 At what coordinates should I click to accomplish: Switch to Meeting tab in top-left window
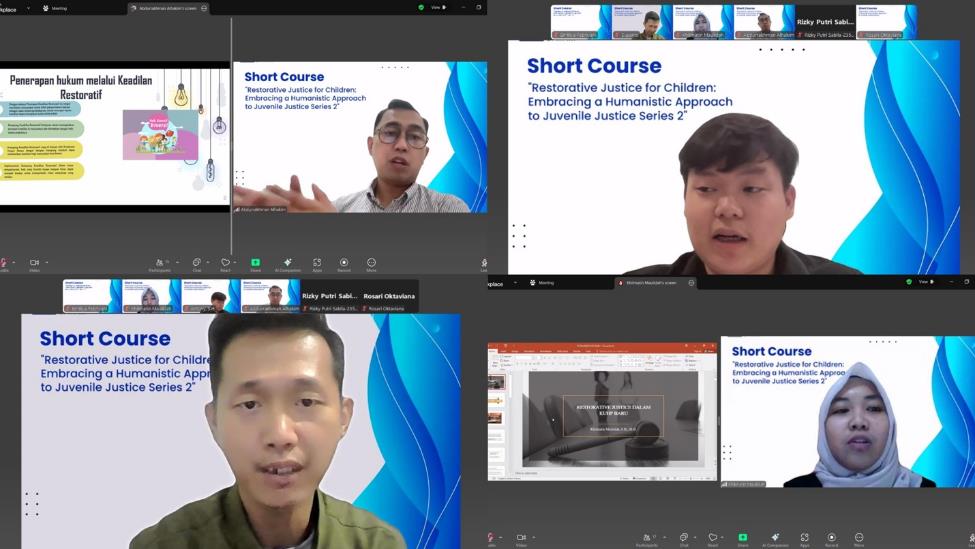pos(55,8)
